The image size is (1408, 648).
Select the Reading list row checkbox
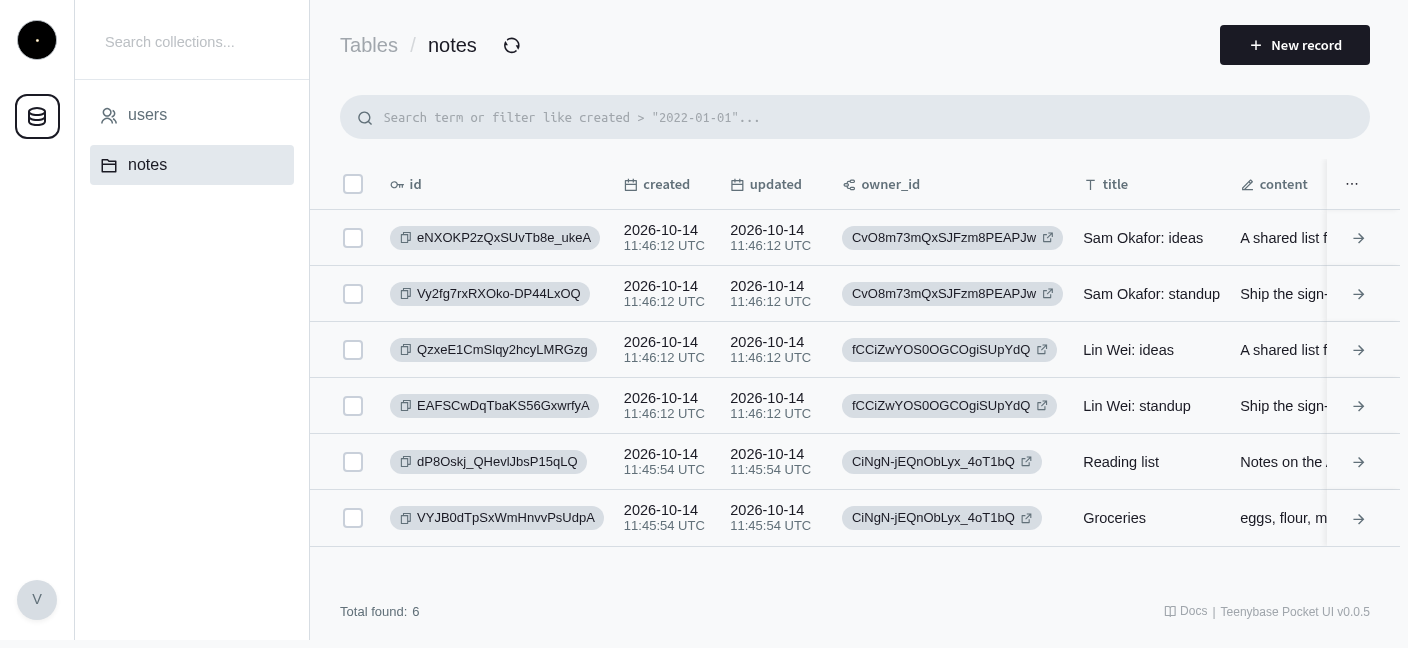353,462
